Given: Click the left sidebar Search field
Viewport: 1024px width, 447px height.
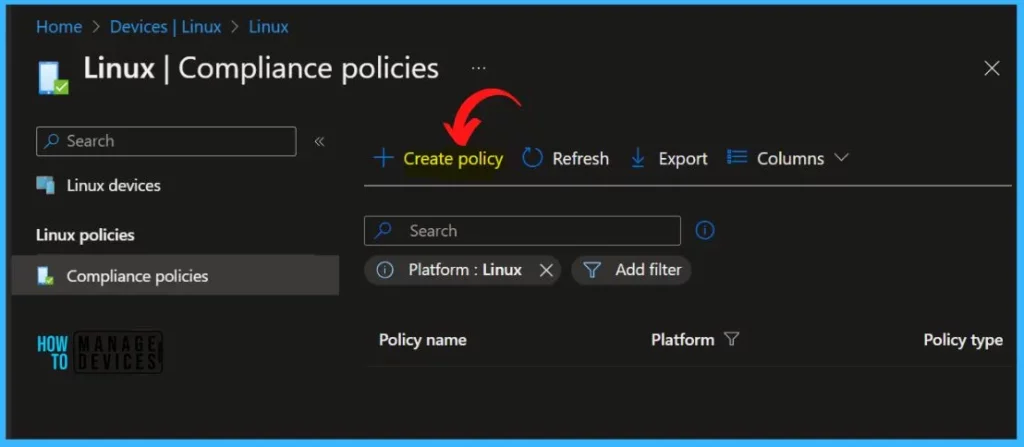Looking at the screenshot, I should click(x=166, y=141).
